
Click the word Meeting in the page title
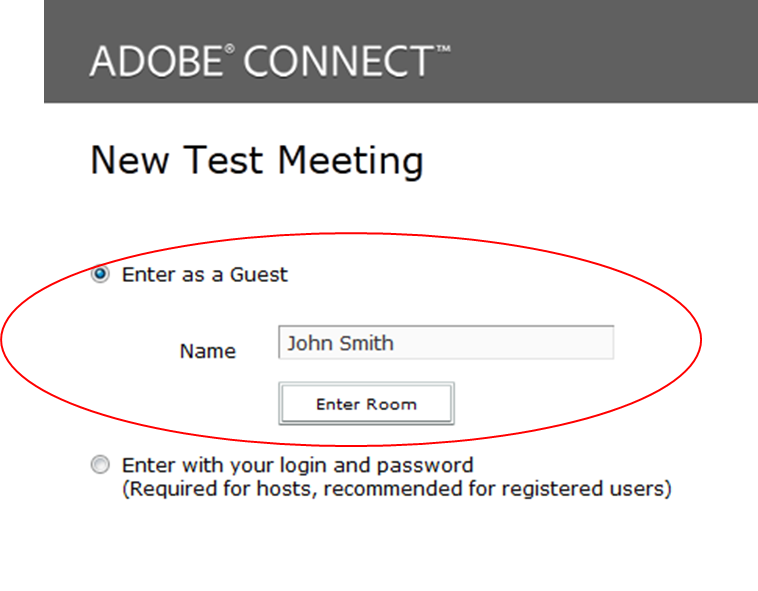click(351, 161)
